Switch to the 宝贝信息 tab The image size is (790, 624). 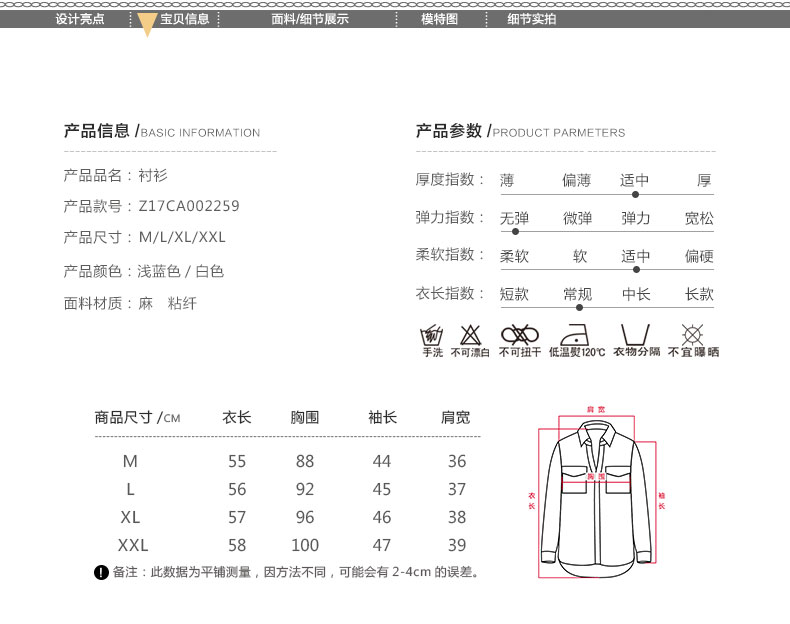click(x=185, y=19)
